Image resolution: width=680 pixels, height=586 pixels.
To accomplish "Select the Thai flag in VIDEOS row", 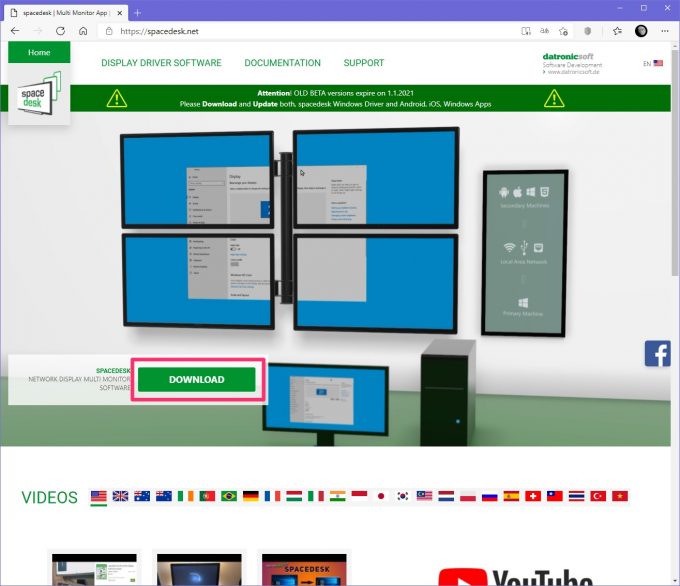I will [x=576, y=496].
